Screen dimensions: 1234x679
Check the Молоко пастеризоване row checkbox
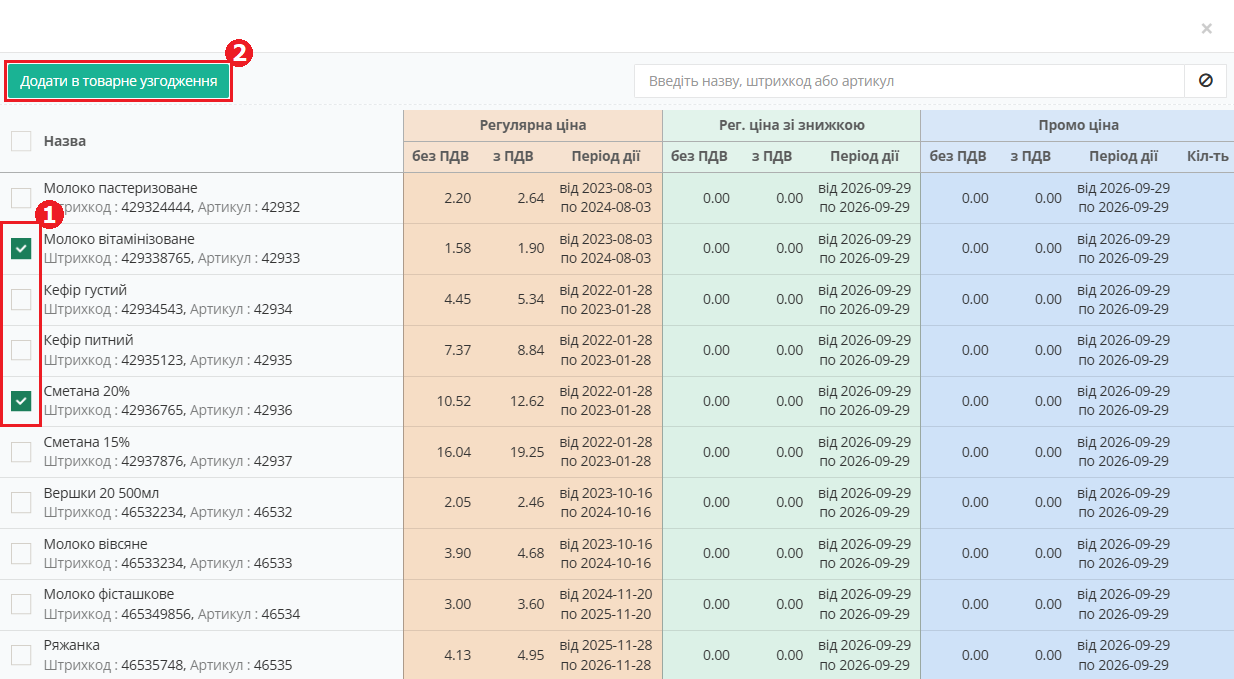click(x=21, y=198)
